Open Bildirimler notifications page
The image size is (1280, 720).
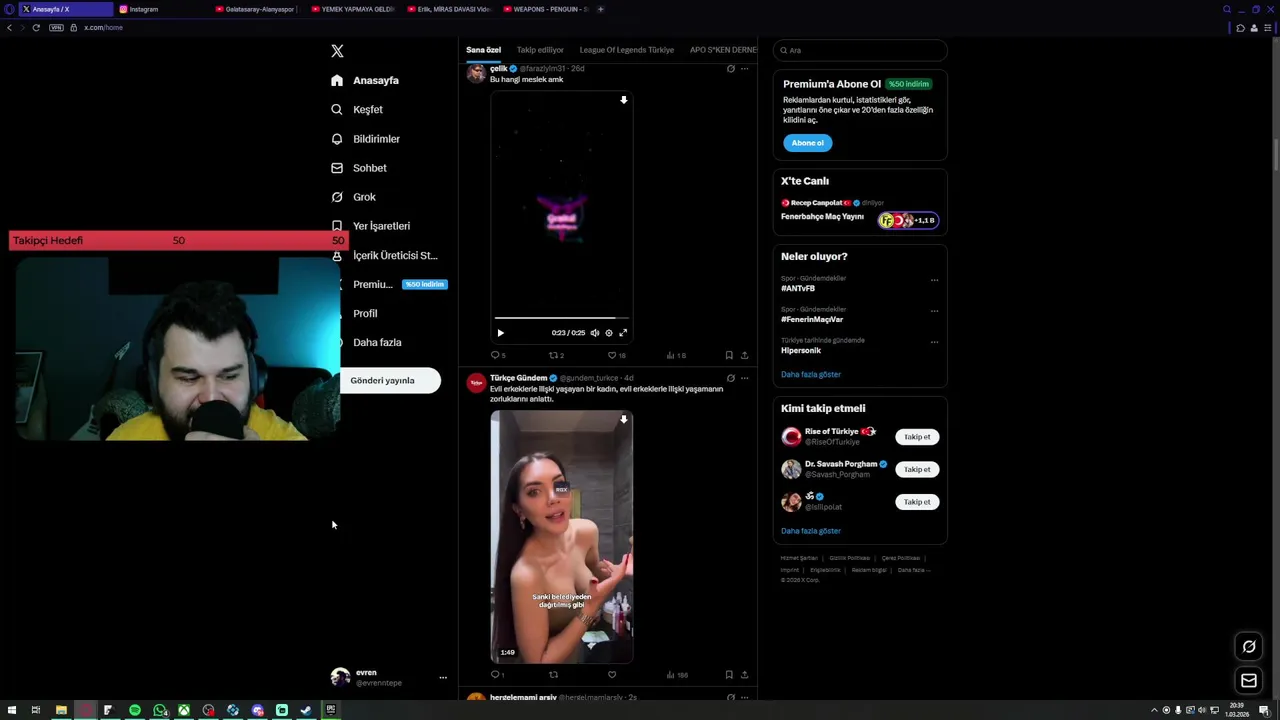pyautogui.click(x=366, y=139)
